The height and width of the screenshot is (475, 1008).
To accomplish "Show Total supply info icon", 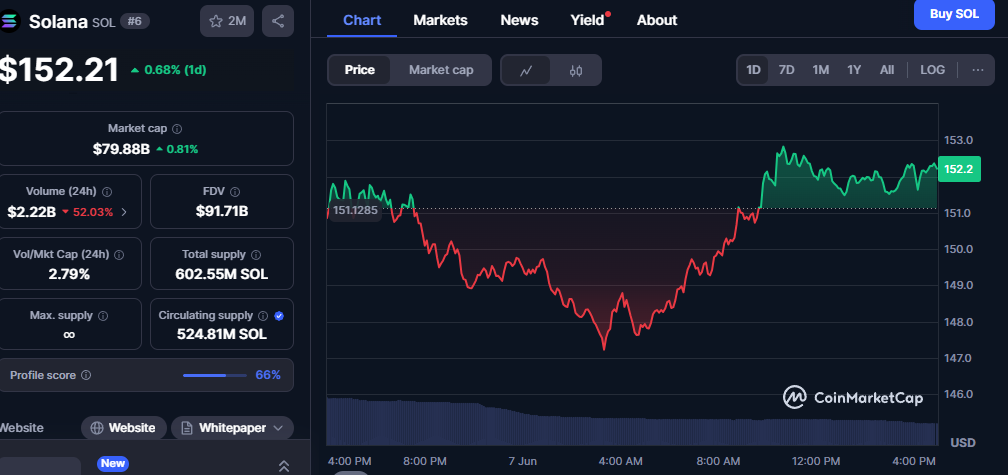I will point(256,255).
